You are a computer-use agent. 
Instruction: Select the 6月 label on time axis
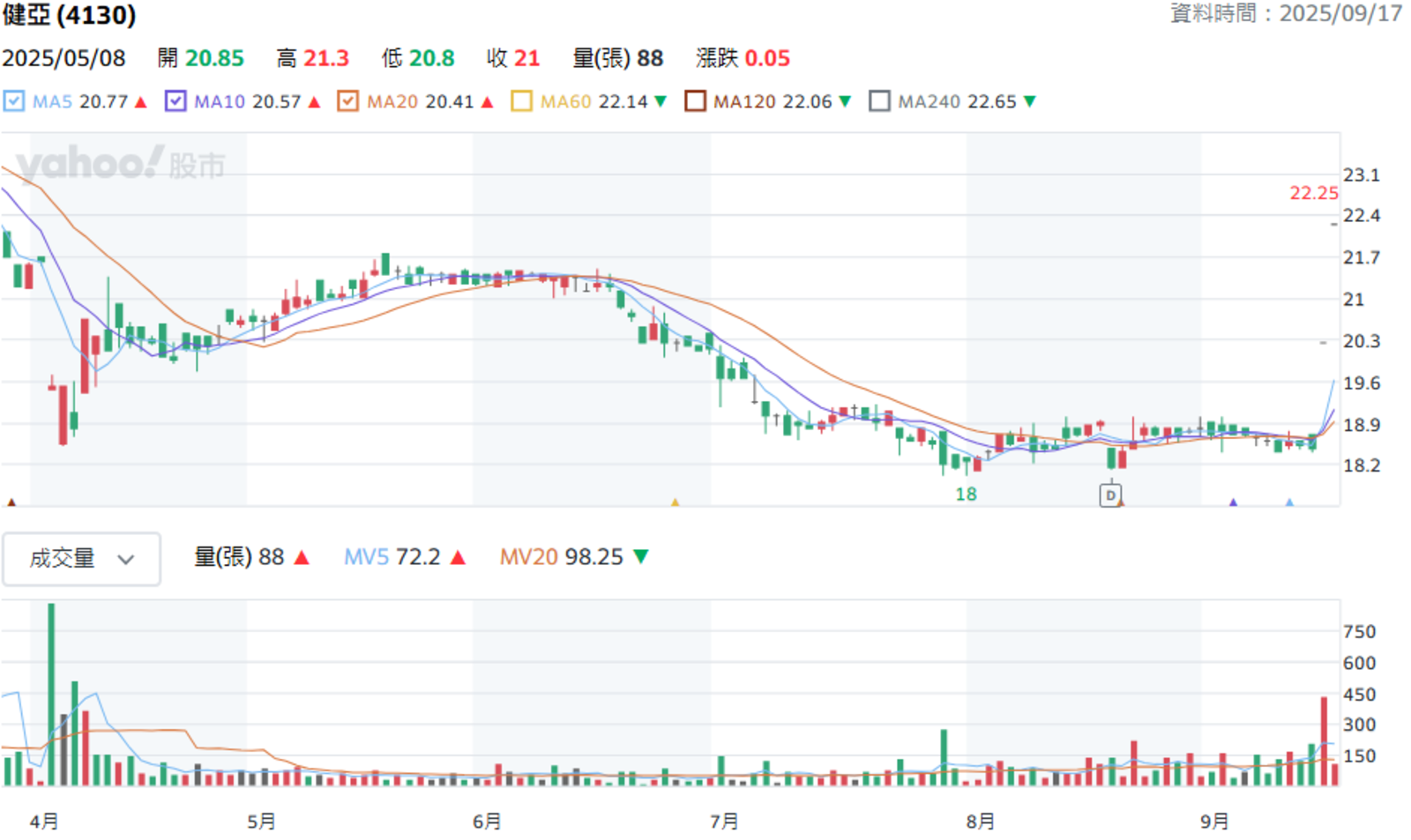[x=487, y=821]
